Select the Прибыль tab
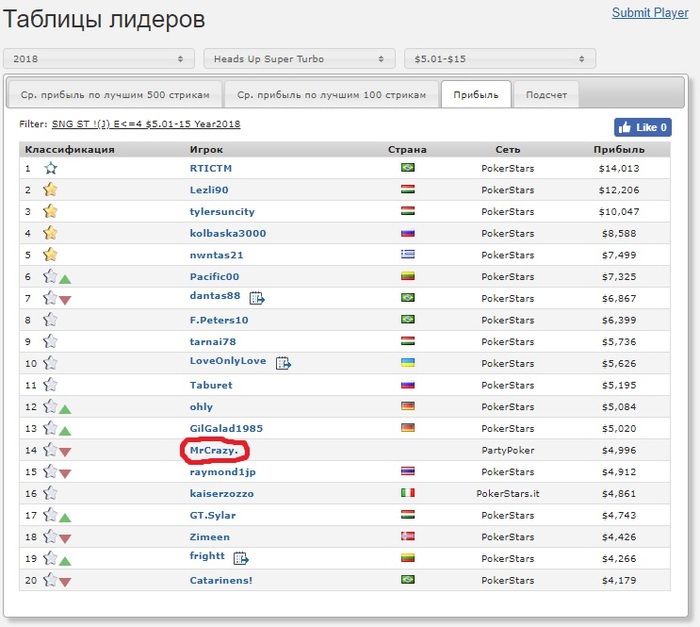This screenshot has height=627, width=700. point(476,94)
